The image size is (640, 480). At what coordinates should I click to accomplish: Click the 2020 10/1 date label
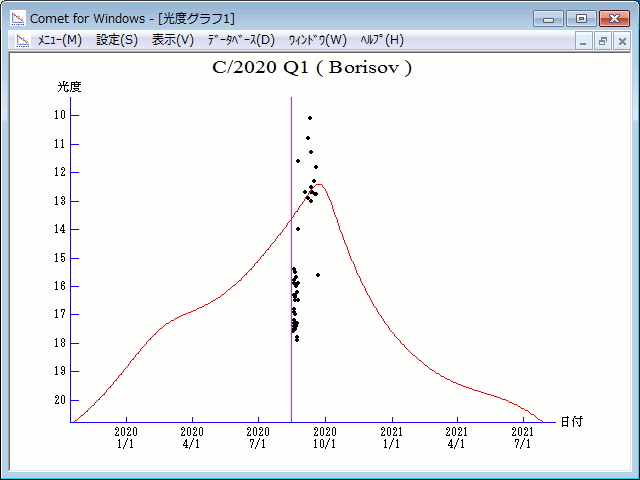click(x=325, y=438)
